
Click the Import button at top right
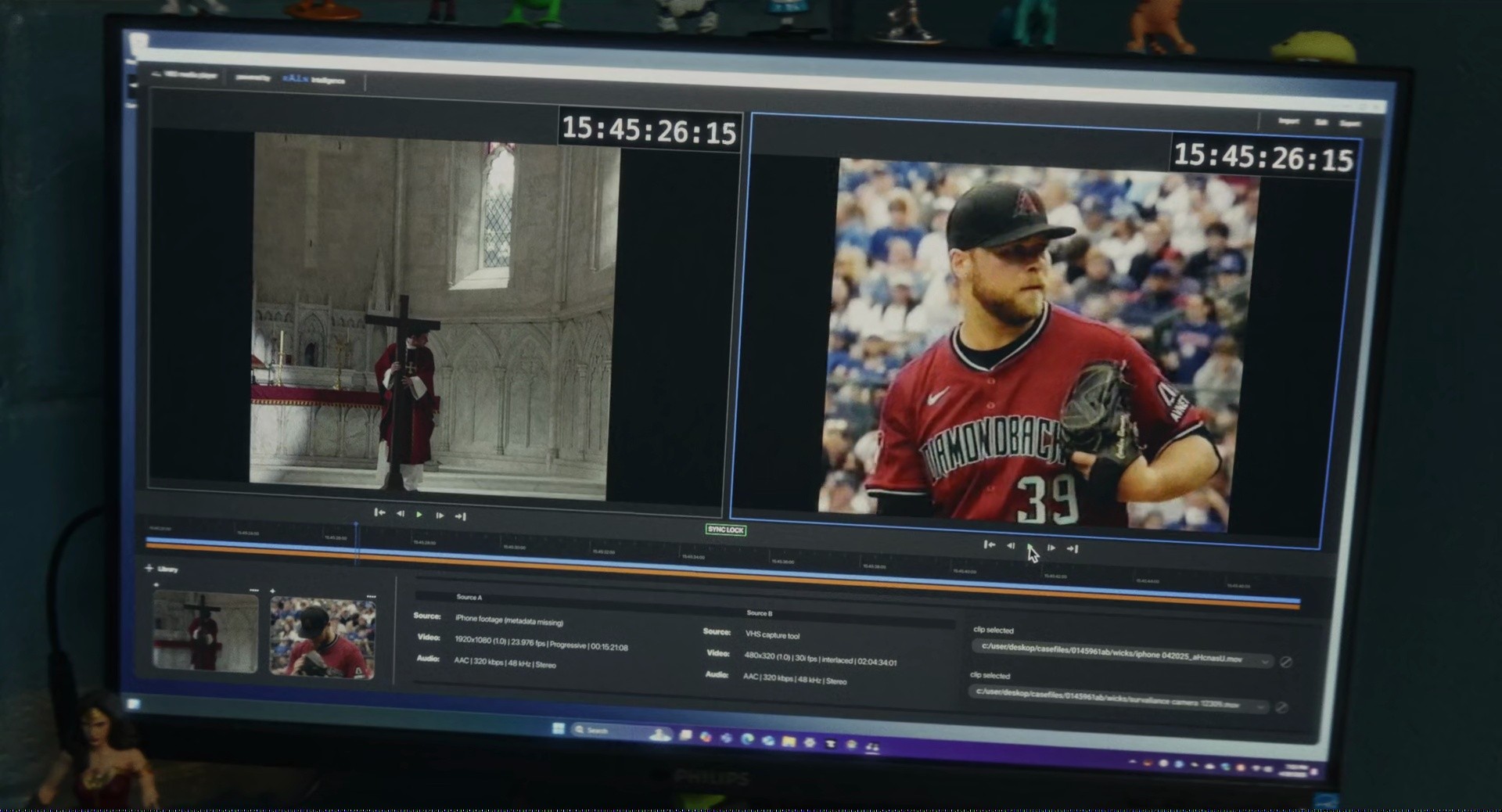[x=1288, y=120]
